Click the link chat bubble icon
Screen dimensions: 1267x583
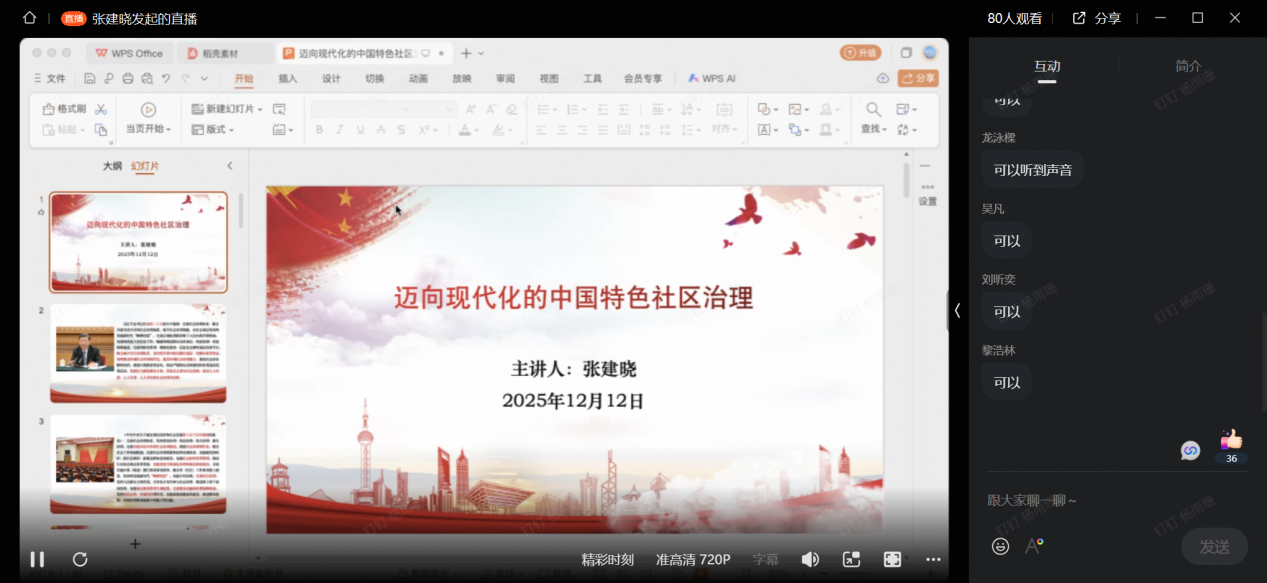1190,451
